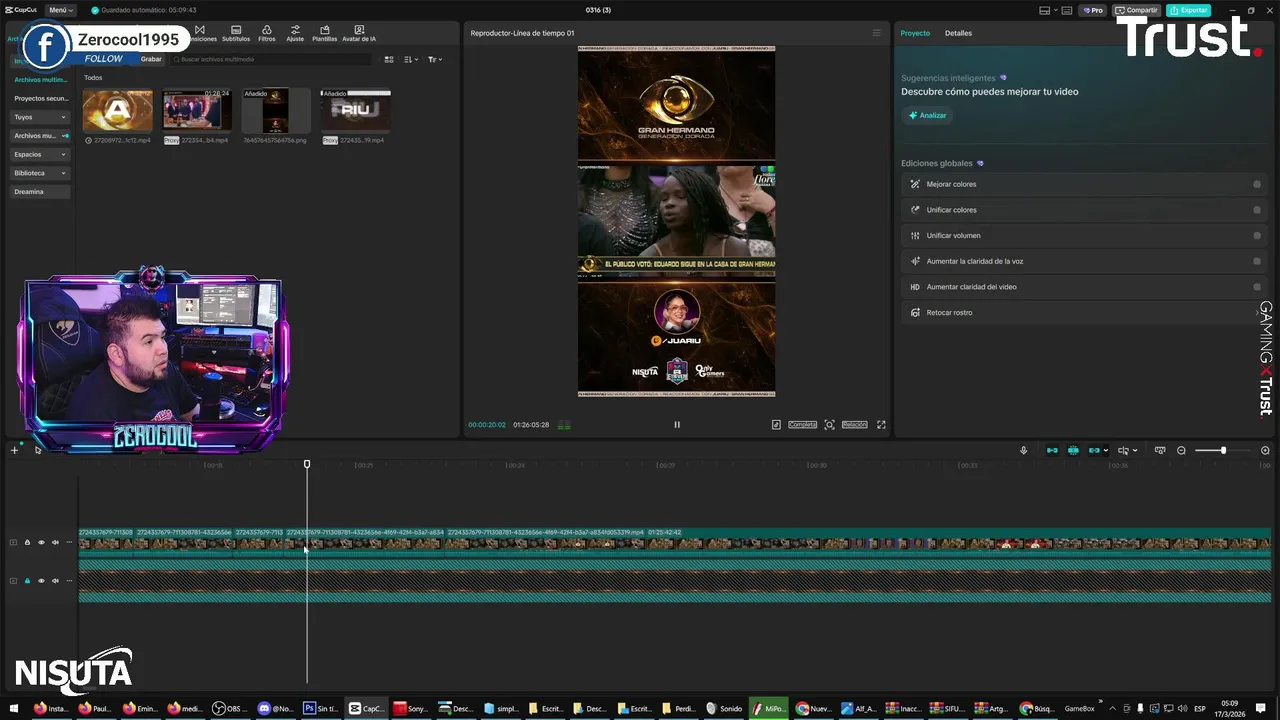Select the 272354...b4.mp4 media thumbnail

[x=197, y=111]
